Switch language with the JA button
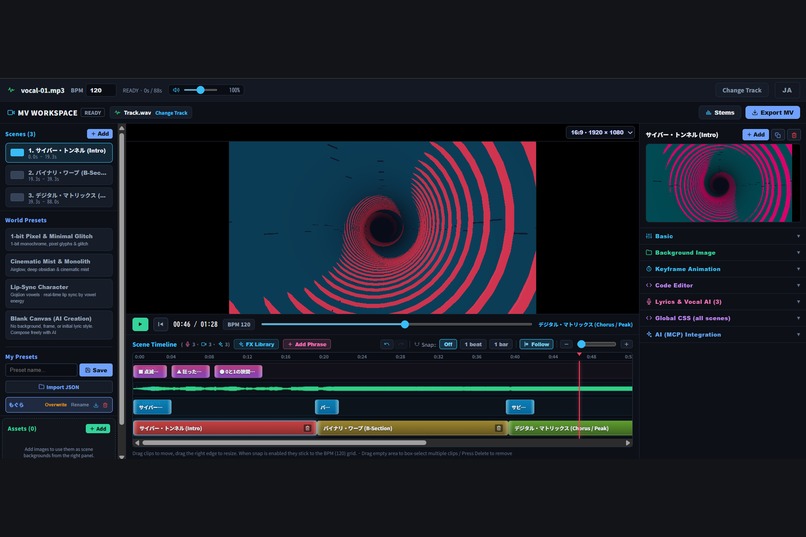 (787, 90)
